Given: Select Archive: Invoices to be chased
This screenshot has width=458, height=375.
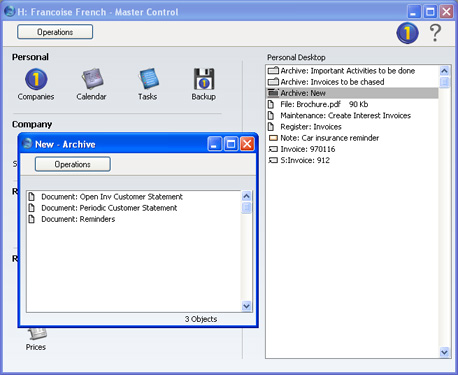Looking at the screenshot, I should click(x=352, y=82).
